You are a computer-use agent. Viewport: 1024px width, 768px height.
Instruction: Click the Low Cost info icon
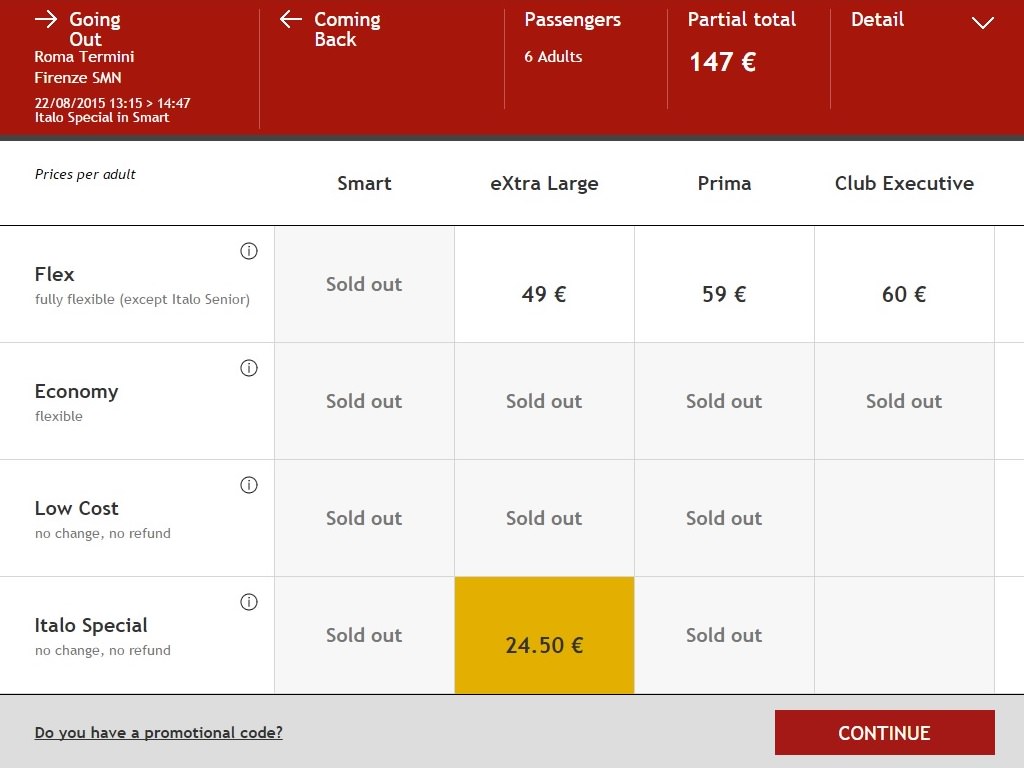[249, 485]
